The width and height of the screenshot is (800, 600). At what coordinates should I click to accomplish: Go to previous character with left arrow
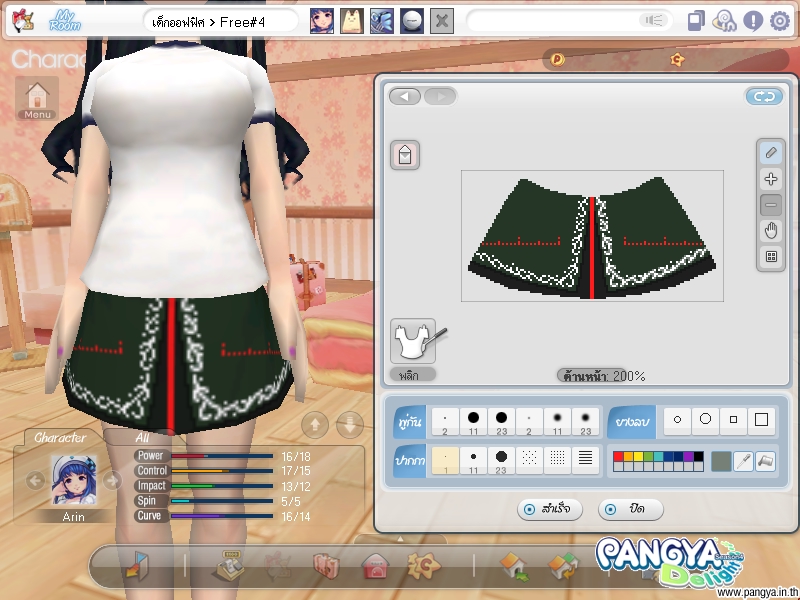[35, 480]
